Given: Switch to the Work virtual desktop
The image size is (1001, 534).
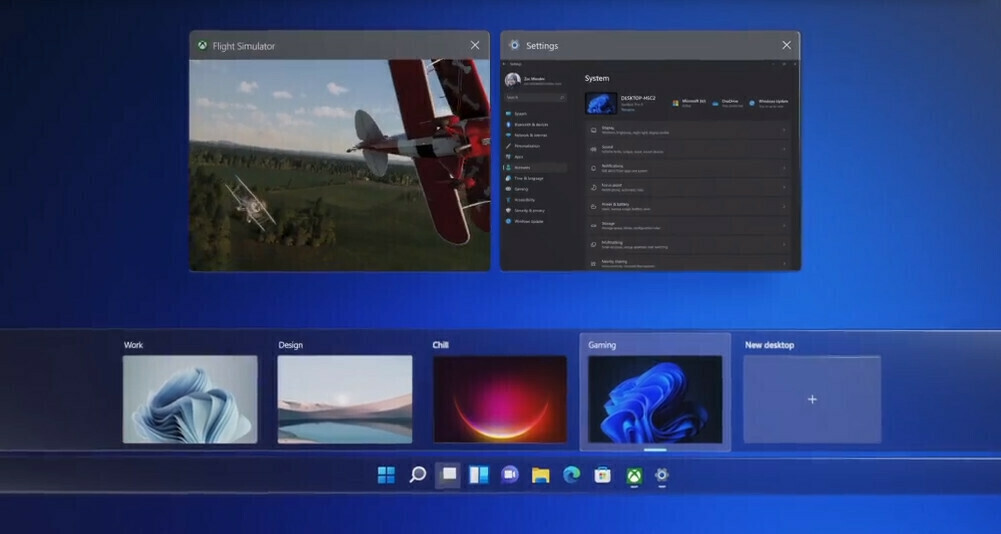Looking at the screenshot, I should [190, 399].
